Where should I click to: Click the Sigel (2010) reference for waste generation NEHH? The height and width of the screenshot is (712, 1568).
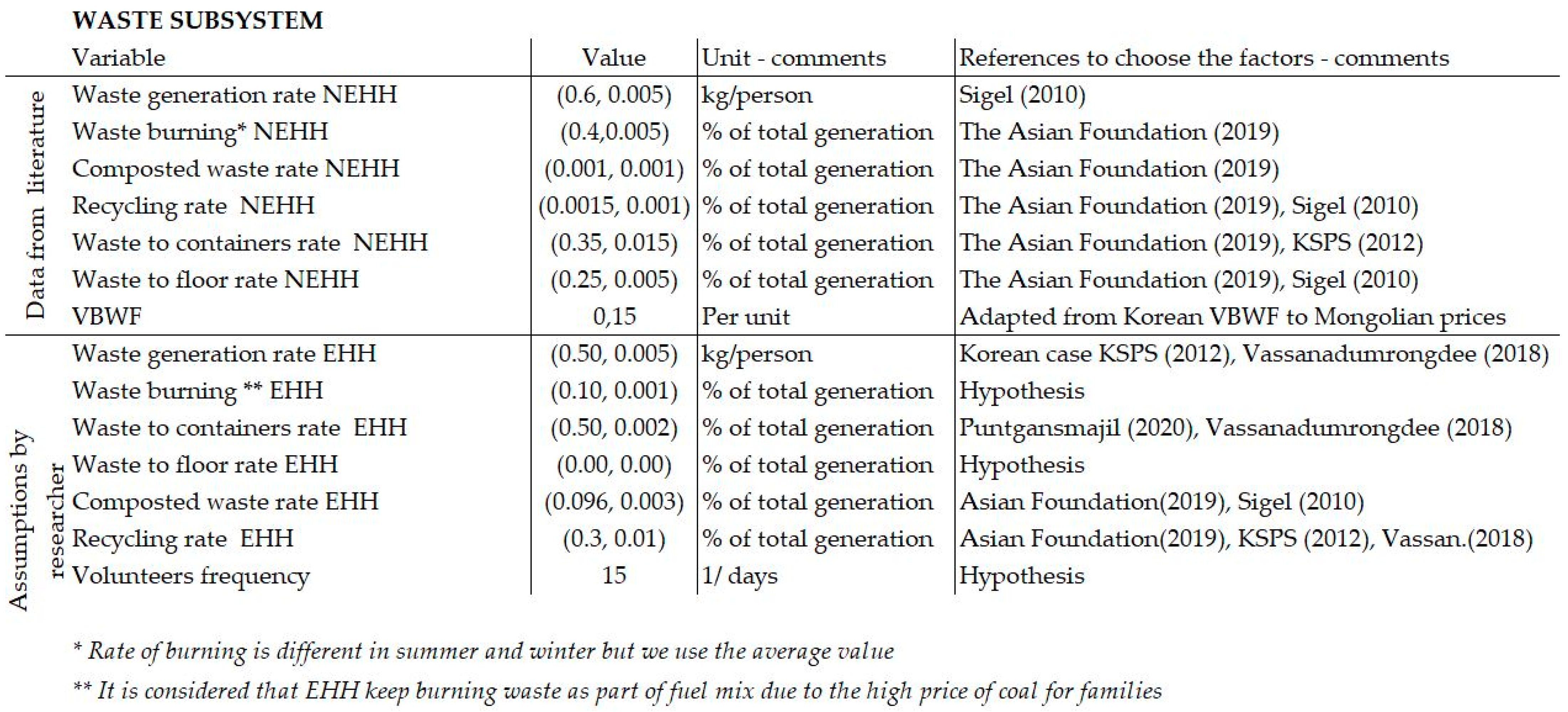coord(1022,95)
